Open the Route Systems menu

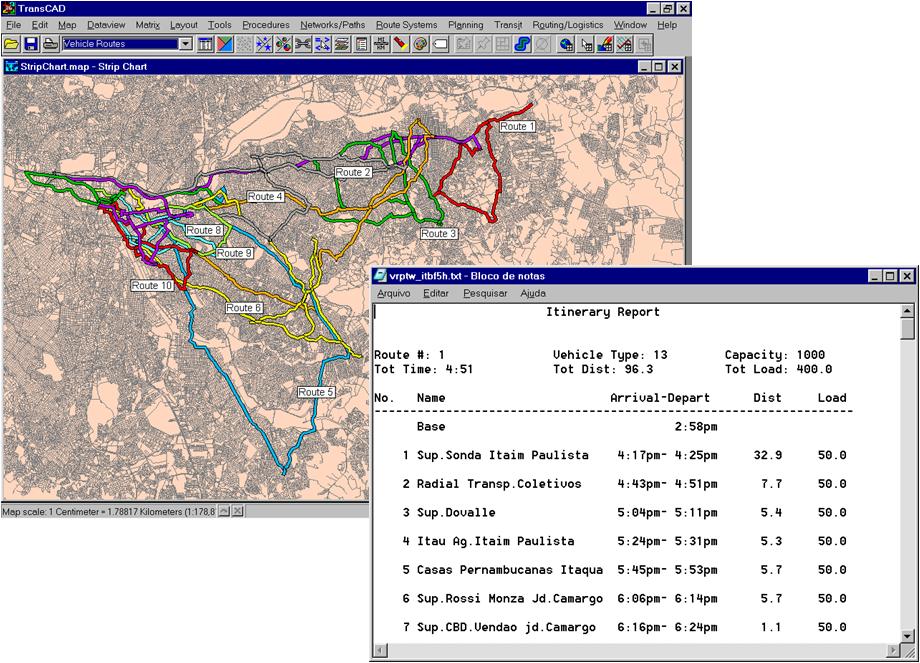407,25
